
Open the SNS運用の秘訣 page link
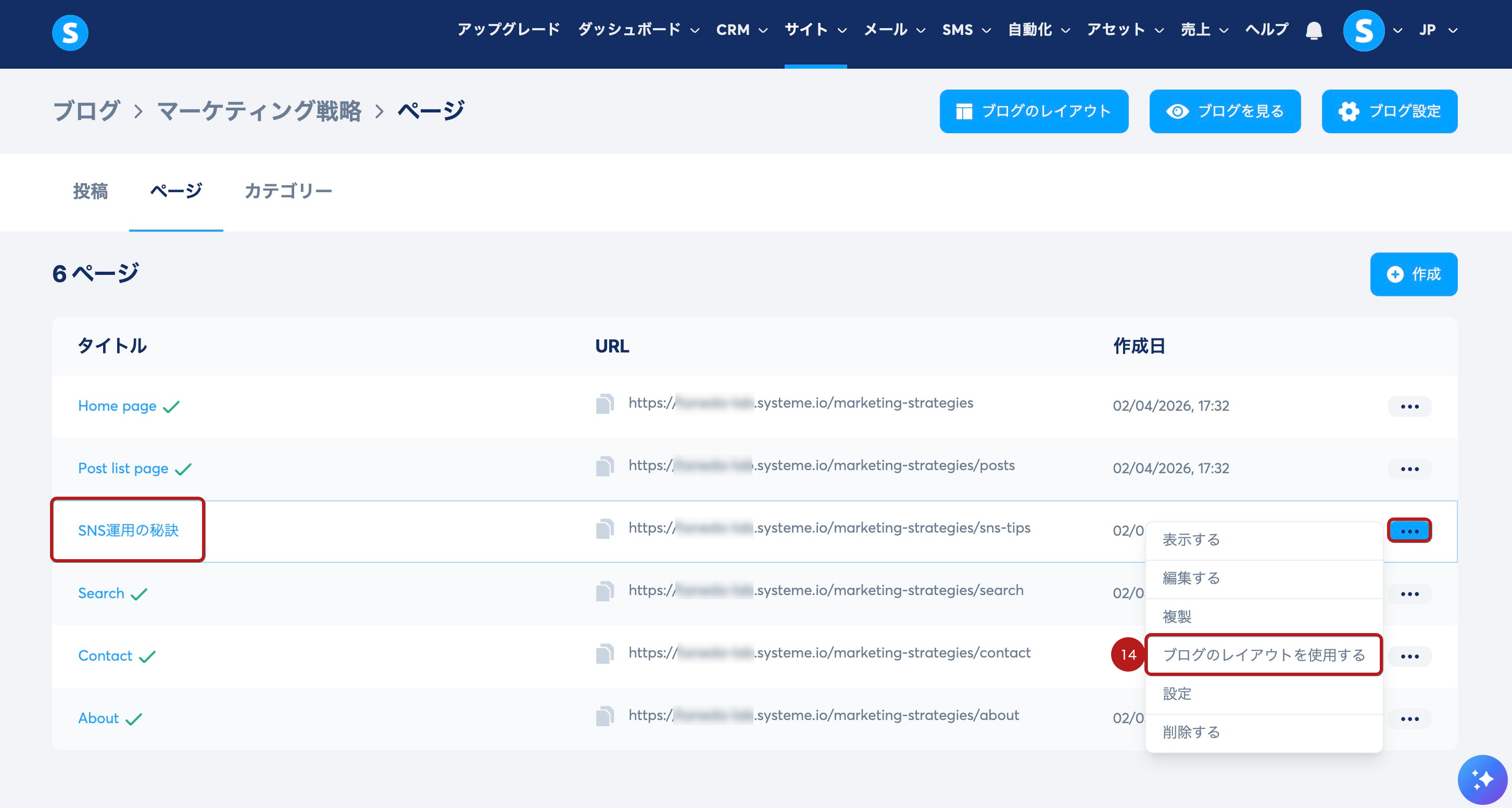pyautogui.click(x=128, y=531)
